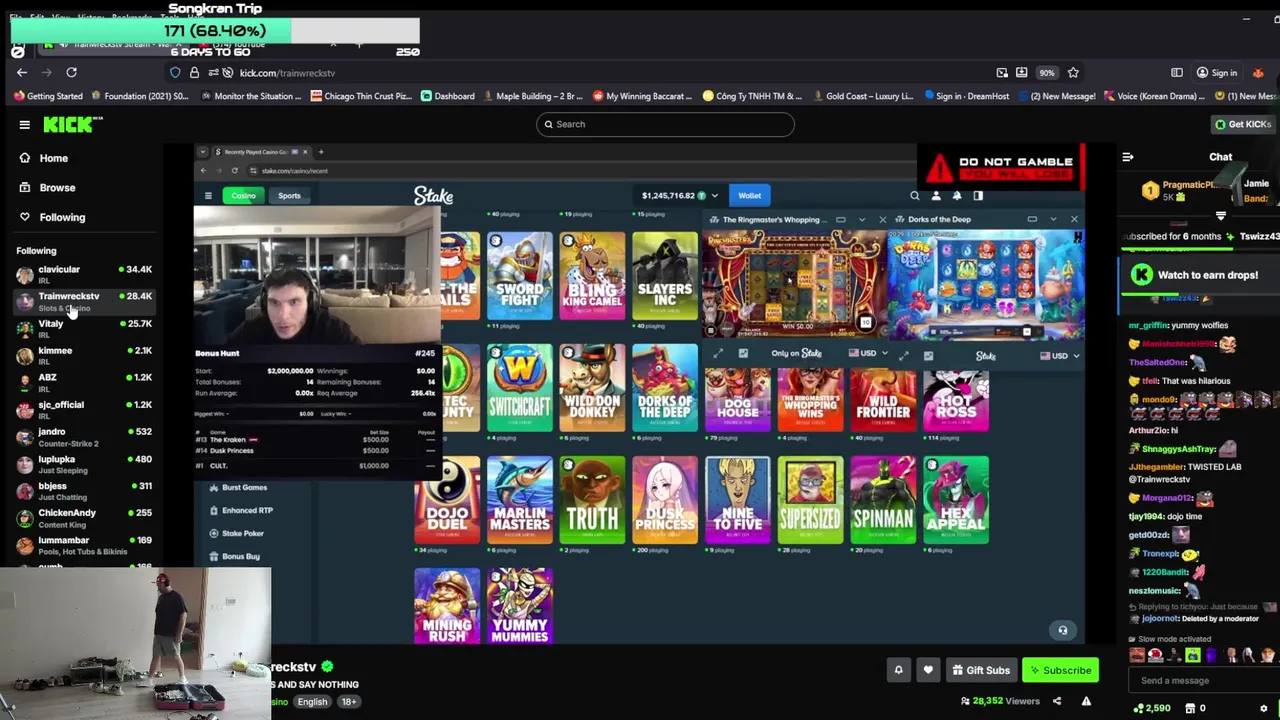The width and height of the screenshot is (1280, 720).
Task: Select the Sports tab on Stake
Action: (x=289, y=195)
